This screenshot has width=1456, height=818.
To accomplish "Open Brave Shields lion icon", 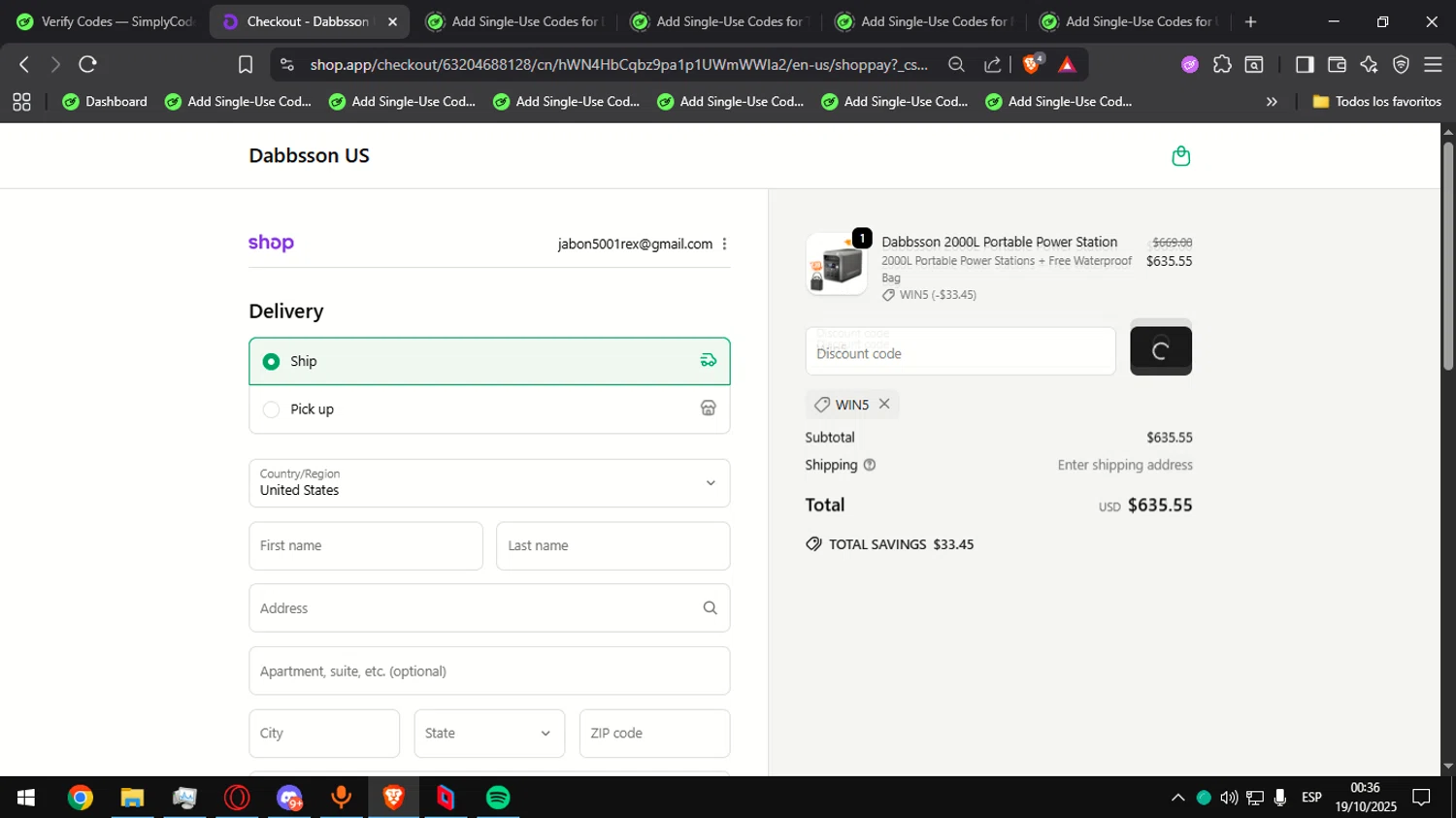I will coord(1033,64).
